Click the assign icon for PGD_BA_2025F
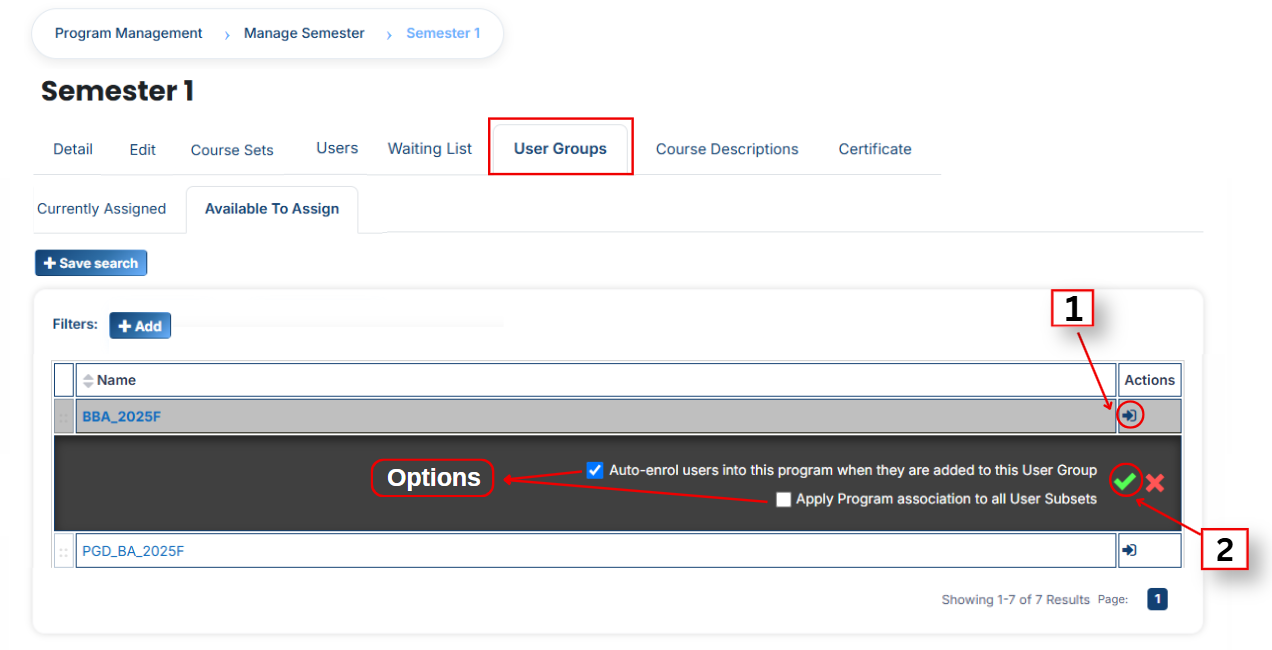Image resolution: width=1272 pixels, height=650 pixels. 1130,550
